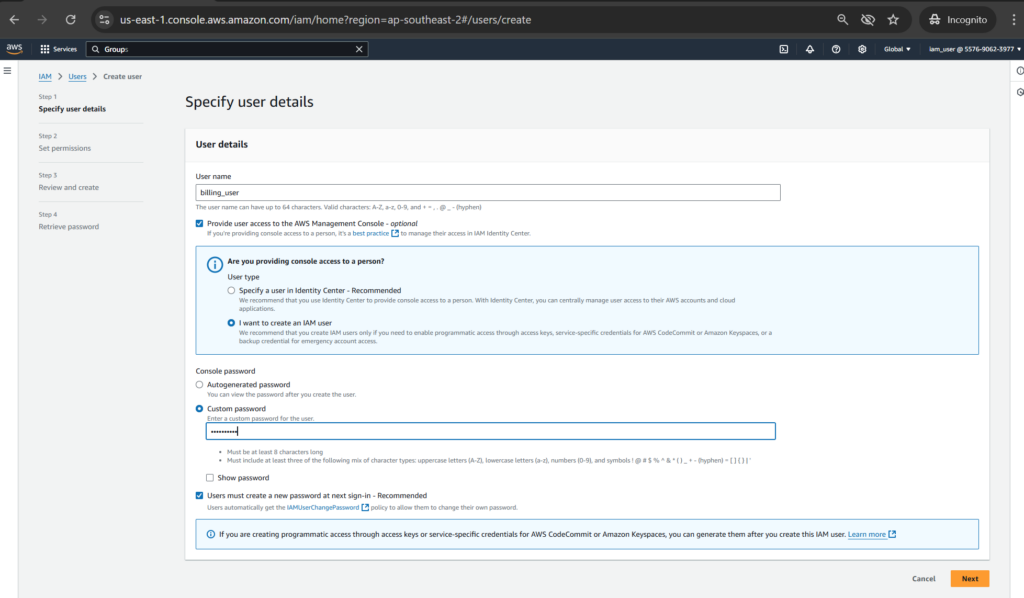Open the notifications bell

coord(809,49)
